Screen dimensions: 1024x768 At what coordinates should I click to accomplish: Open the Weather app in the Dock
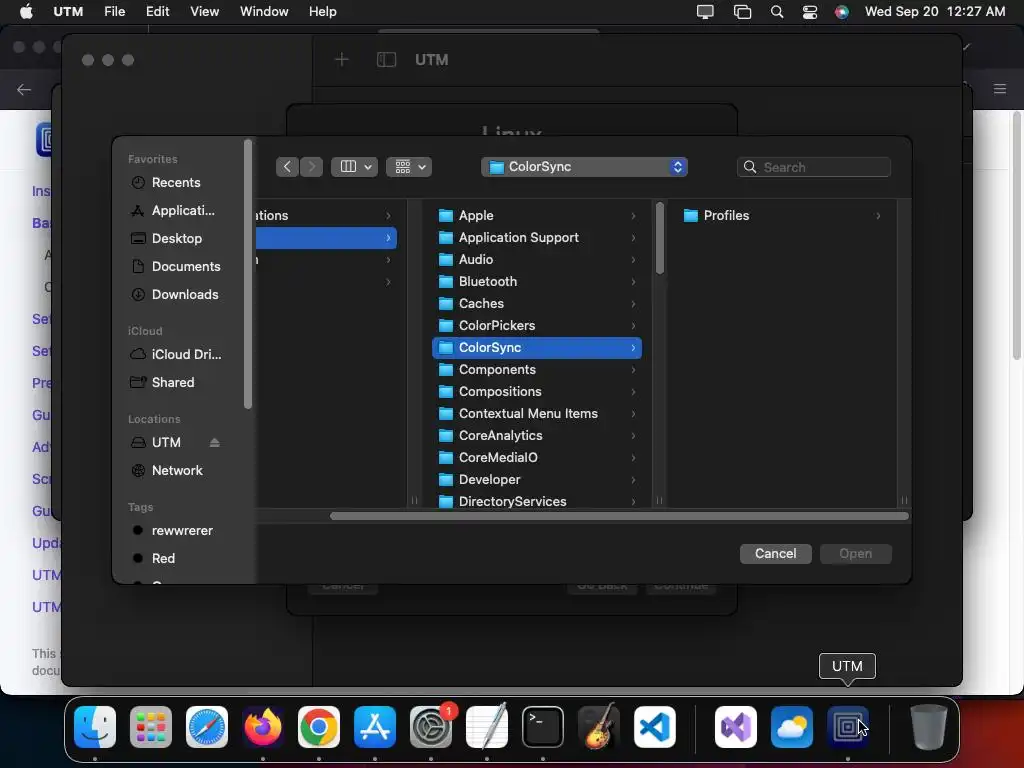click(x=792, y=727)
